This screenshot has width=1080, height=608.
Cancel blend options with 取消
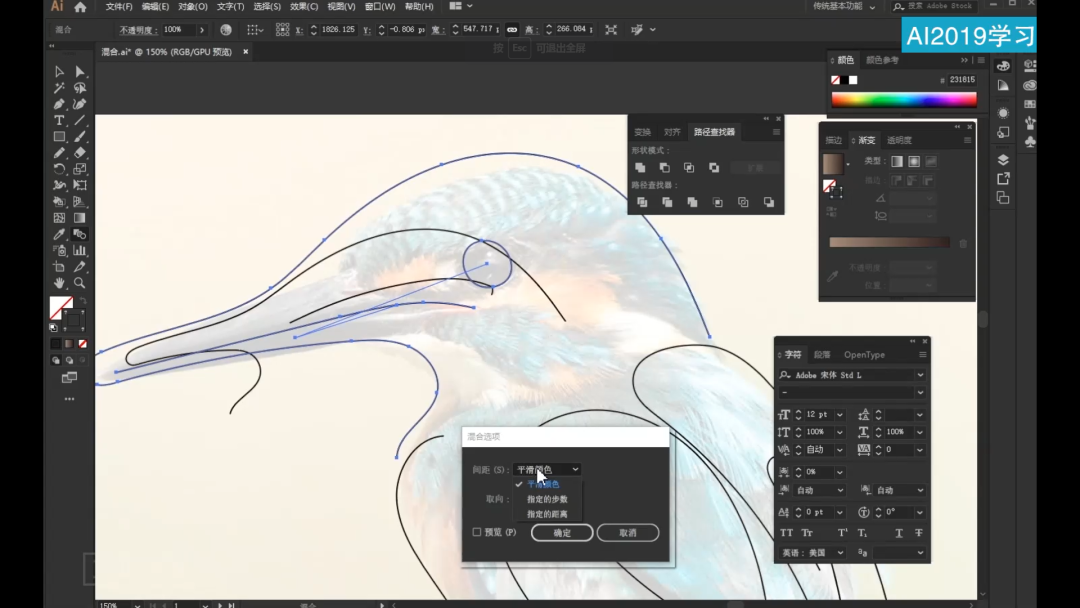(x=627, y=533)
